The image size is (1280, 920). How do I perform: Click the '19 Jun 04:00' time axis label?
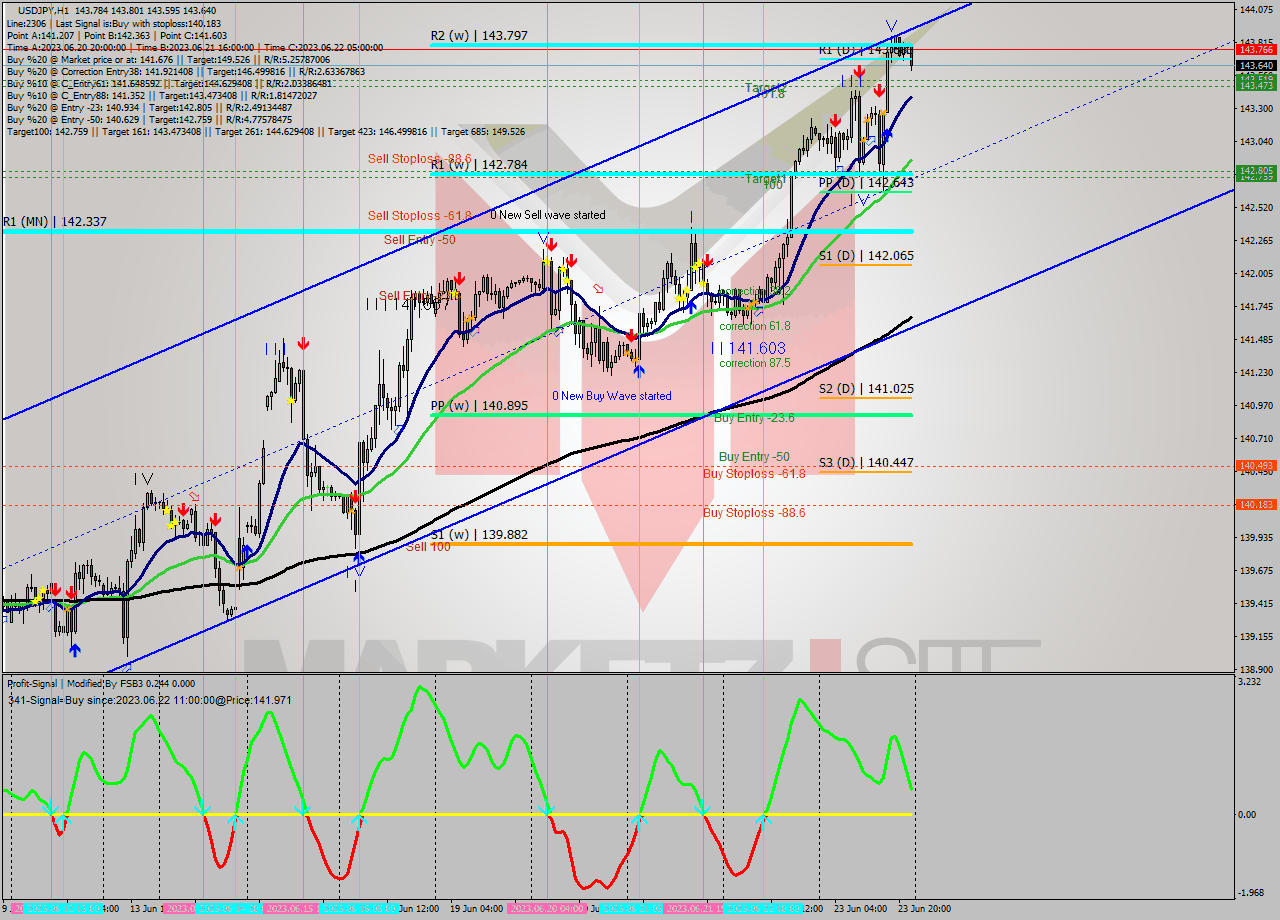click(x=477, y=909)
